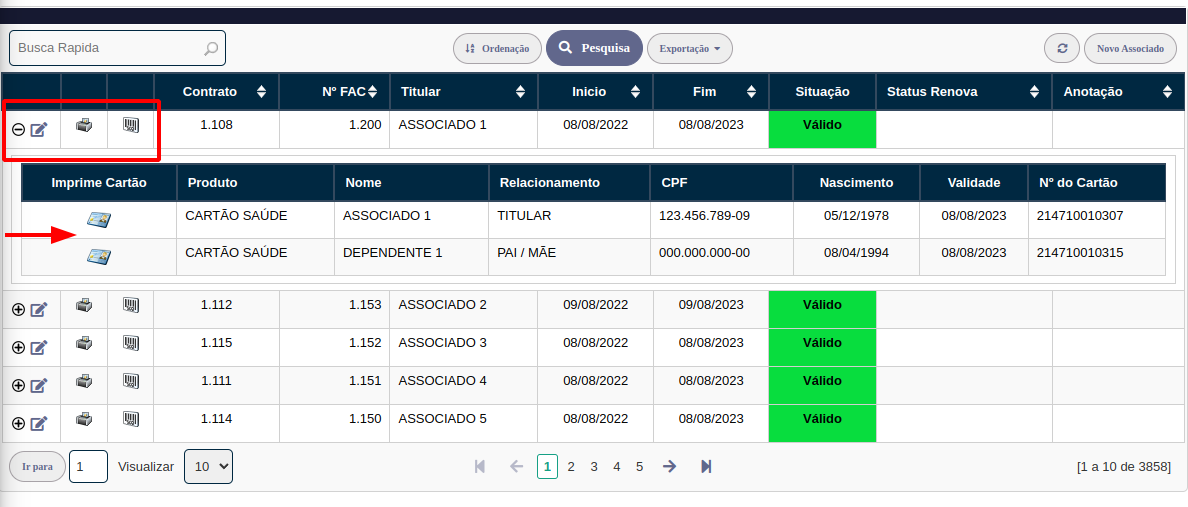Go to page 3
The image size is (1188, 507).
tap(594, 466)
